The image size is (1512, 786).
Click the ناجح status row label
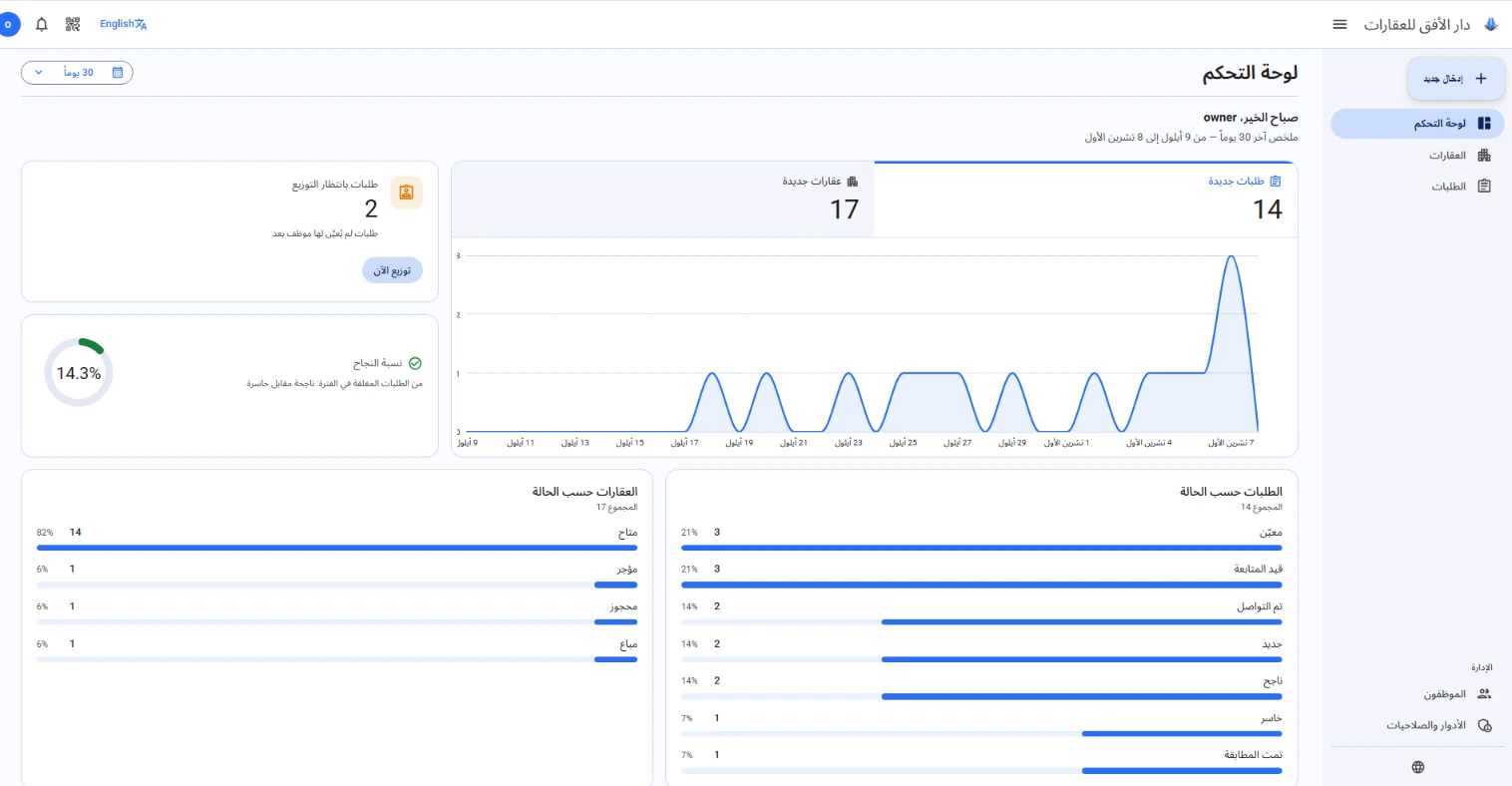(x=1273, y=681)
